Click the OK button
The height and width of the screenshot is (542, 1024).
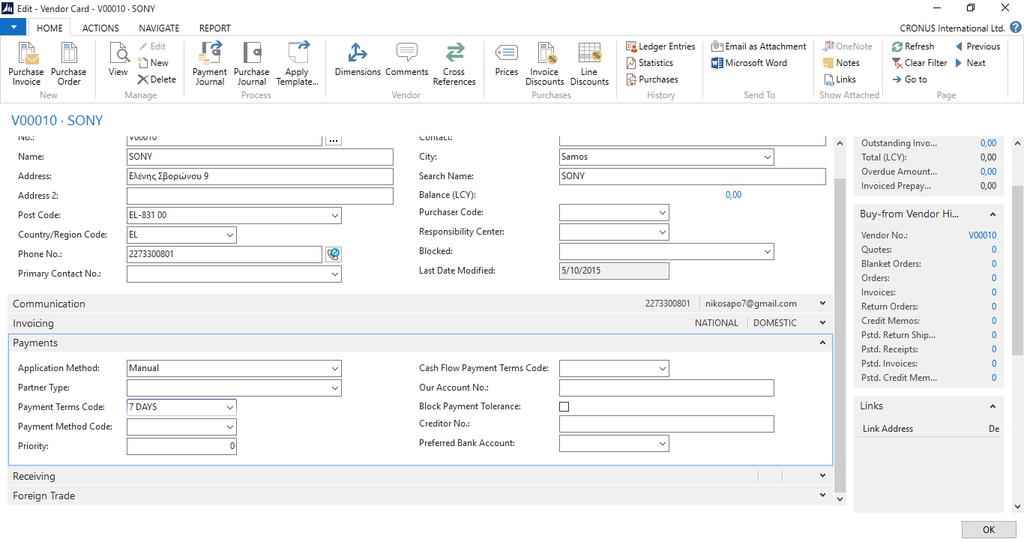(989, 530)
